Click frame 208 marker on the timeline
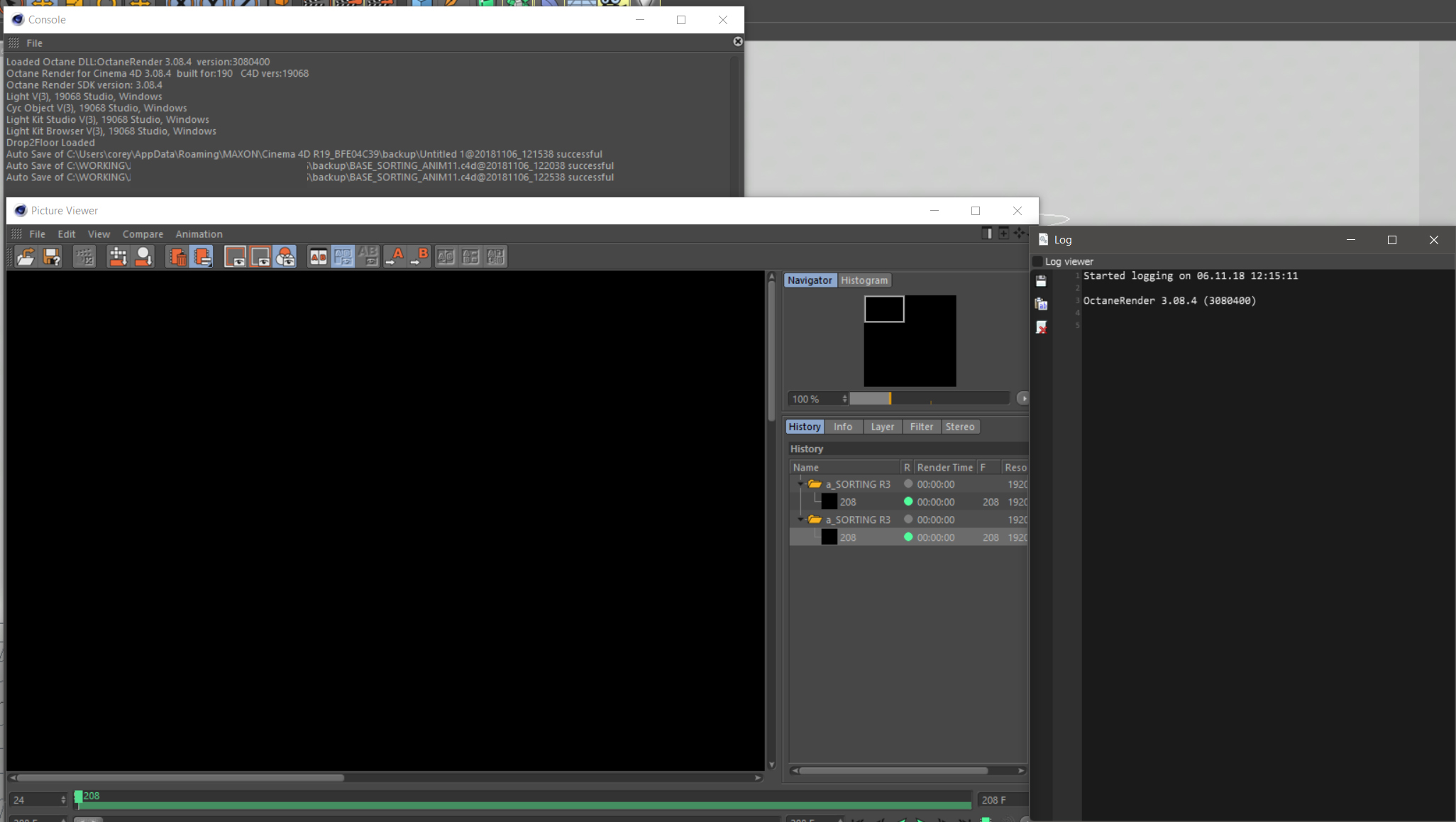The width and height of the screenshot is (1456, 822). [79, 797]
